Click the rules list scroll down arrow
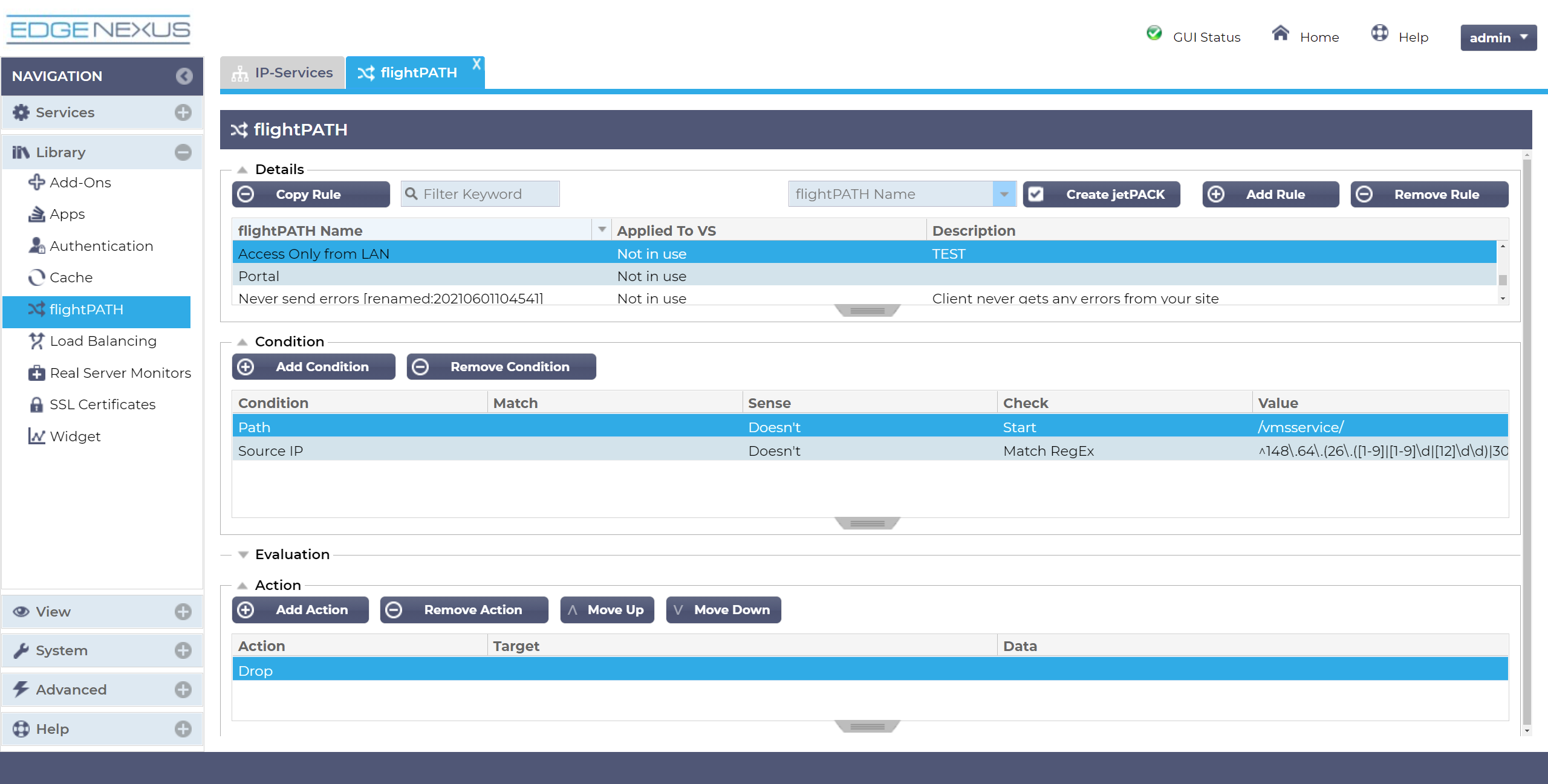Image resolution: width=1548 pixels, height=784 pixels. pos(1503,299)
